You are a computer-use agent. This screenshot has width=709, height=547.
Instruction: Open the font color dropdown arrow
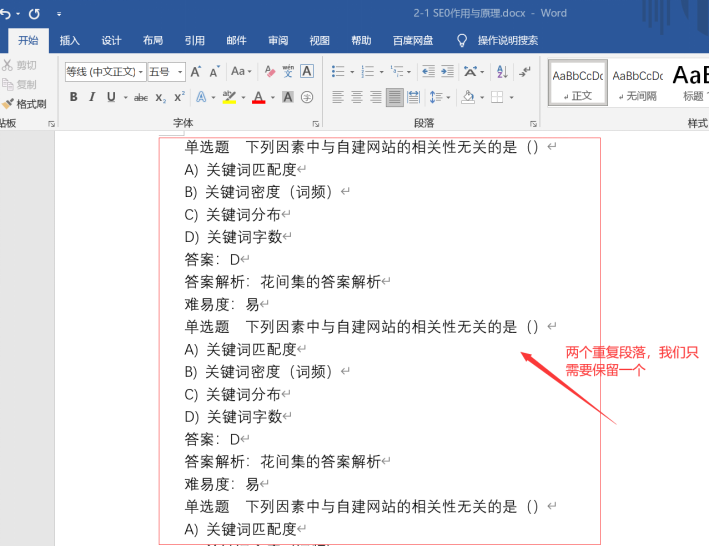coord(273,97)
